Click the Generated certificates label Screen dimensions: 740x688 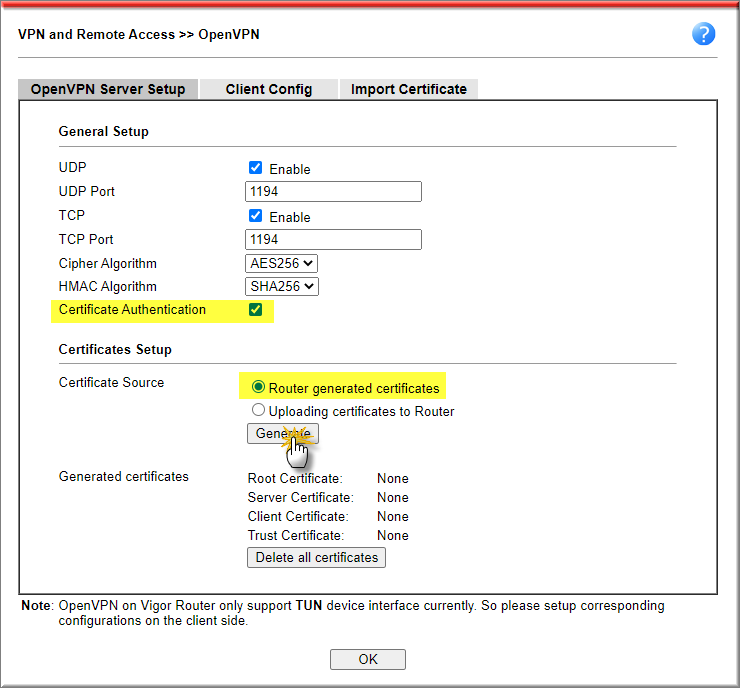[x=124, y=477]
